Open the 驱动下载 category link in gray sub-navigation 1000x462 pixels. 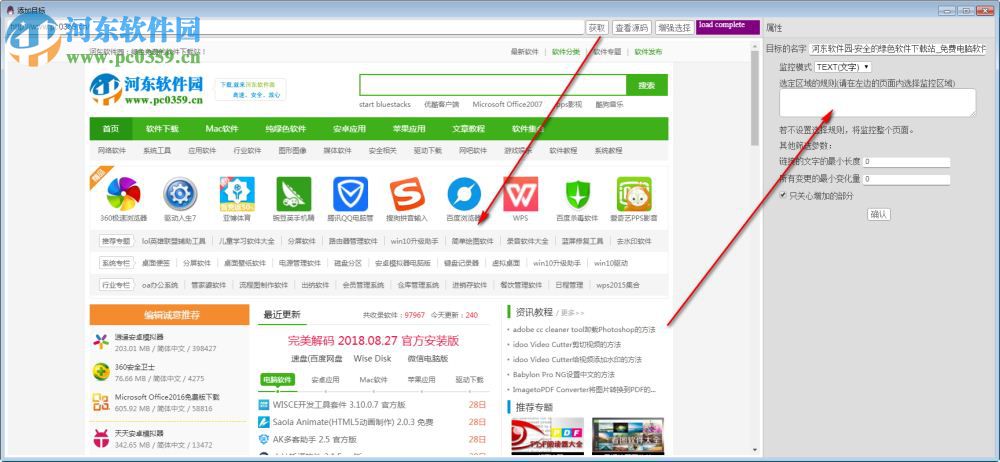tap(427, 151)
